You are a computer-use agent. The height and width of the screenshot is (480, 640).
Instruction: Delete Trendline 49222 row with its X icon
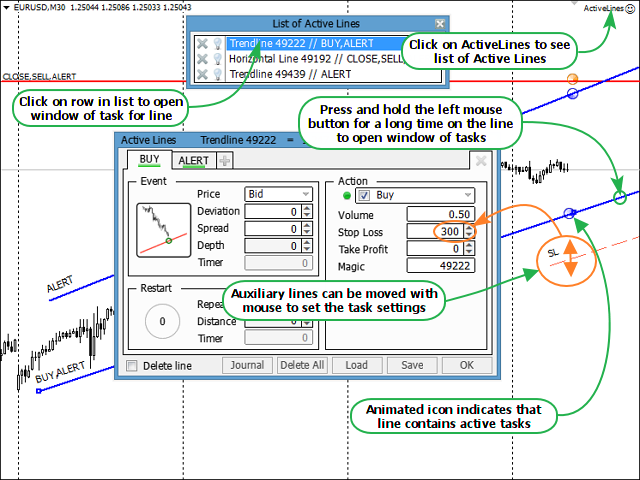(x=202, y=44)
